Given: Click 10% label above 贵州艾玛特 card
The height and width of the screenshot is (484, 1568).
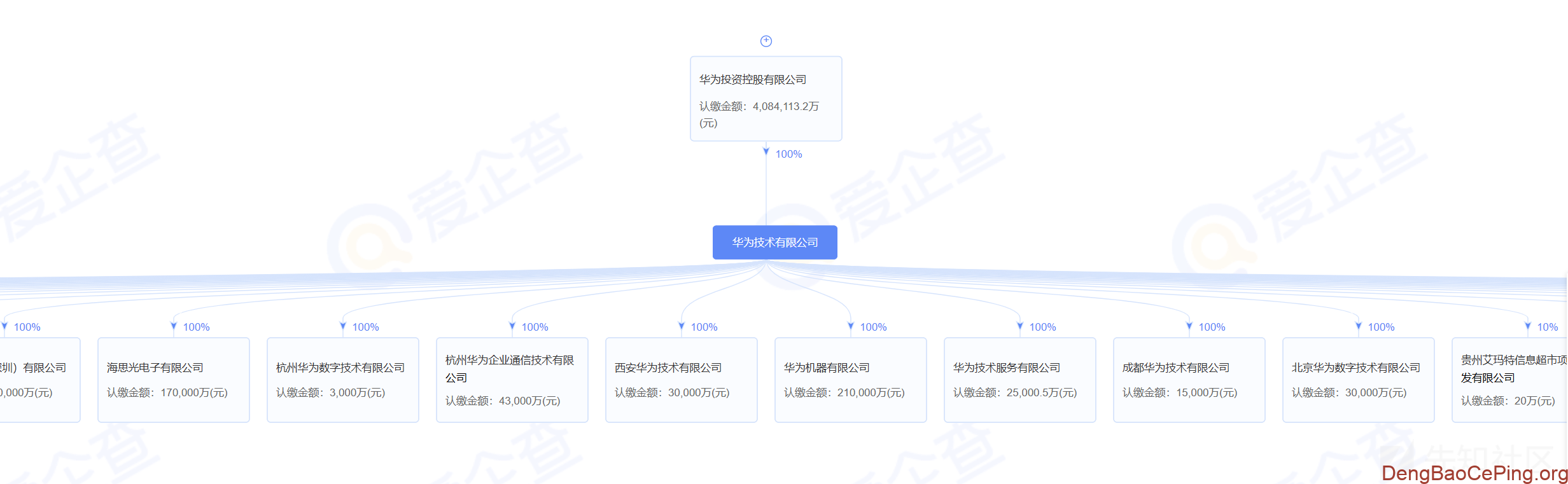Looking at the screenshot, I should tap(1548, 327).
